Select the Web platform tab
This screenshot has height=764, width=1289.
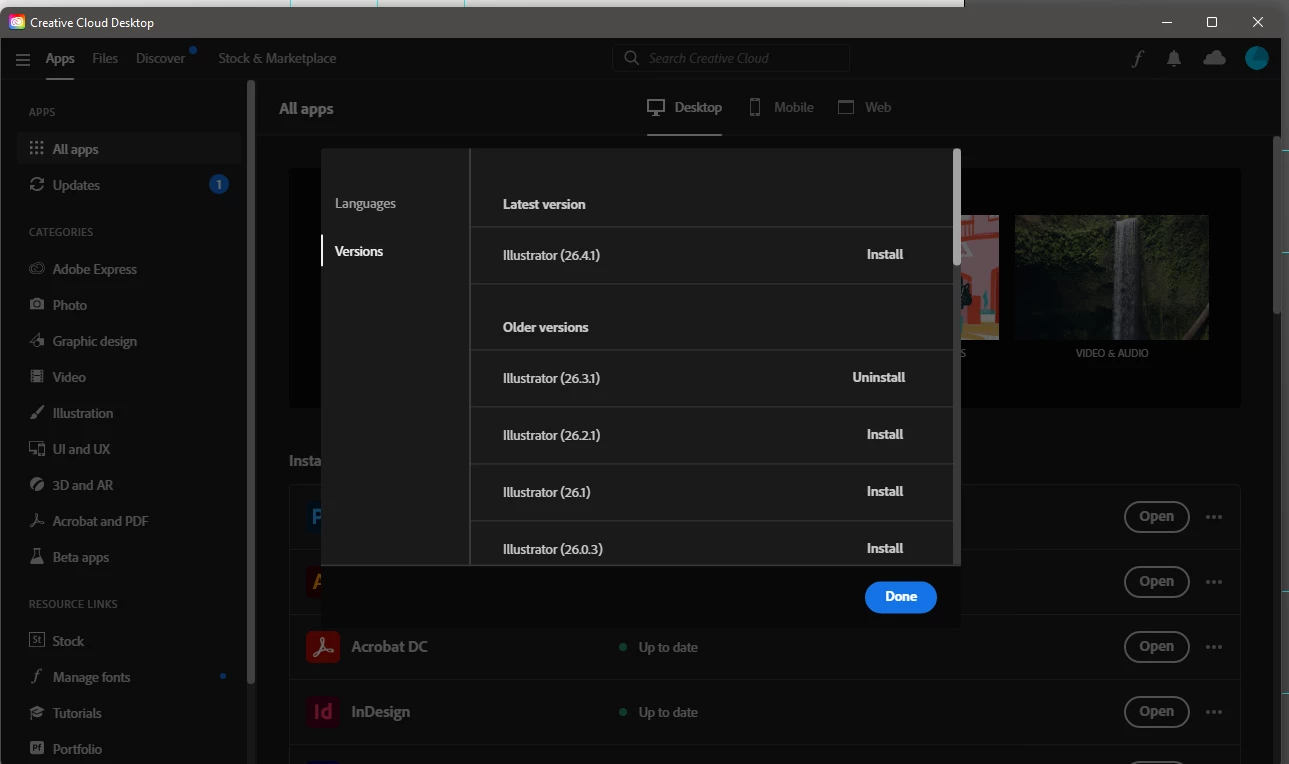coord(864,107)
